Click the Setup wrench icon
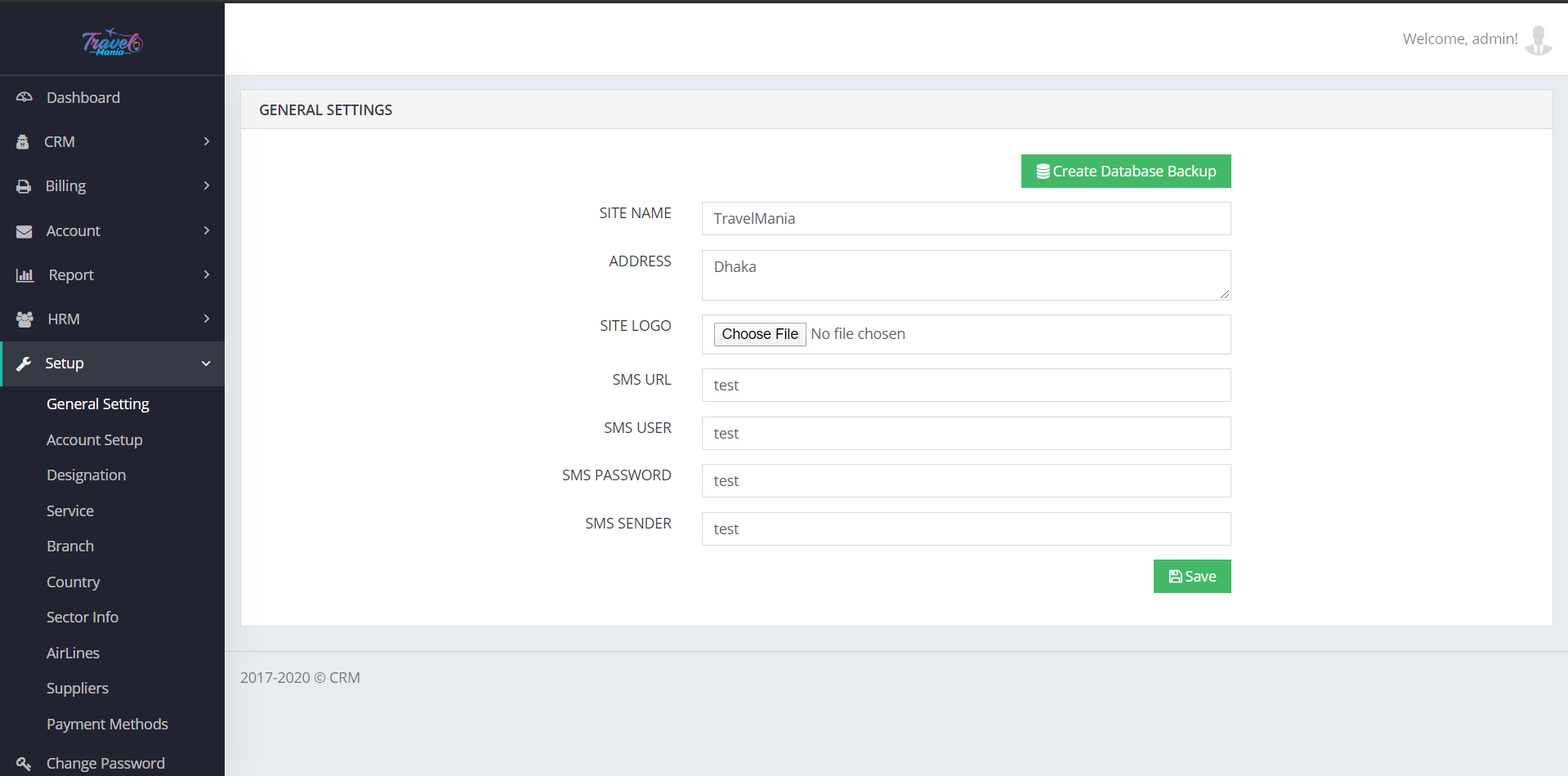Image resolution: width=1568 pixels, height=776 pixels. pyautogui.click(x=24, y=363)
